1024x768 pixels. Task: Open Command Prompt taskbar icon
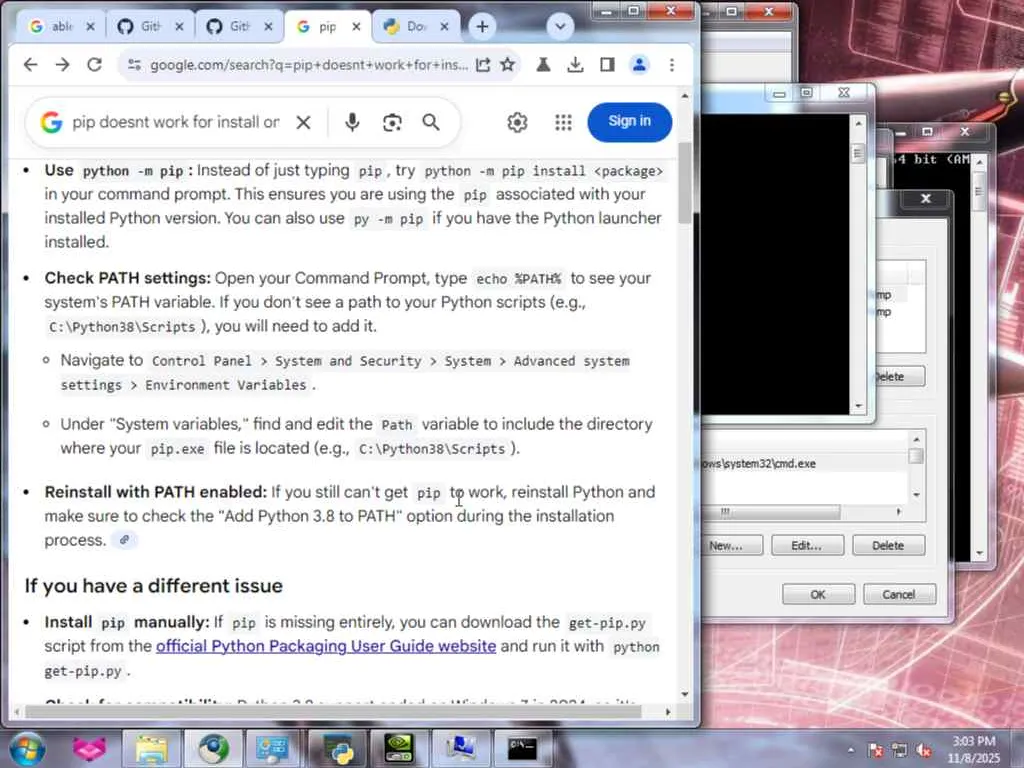coord(522,748)
